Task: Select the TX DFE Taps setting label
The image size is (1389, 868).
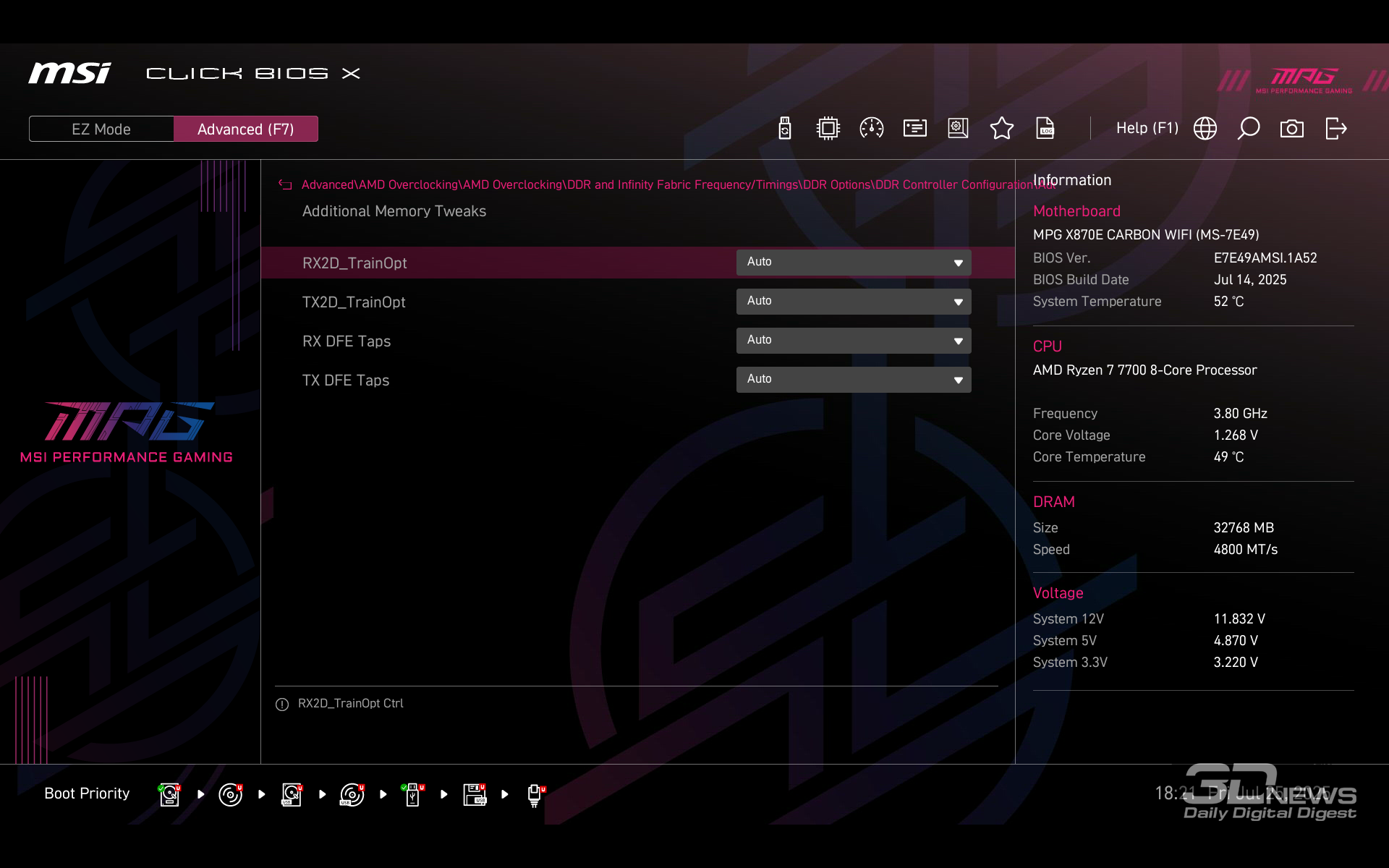Action: coord(346,380)
